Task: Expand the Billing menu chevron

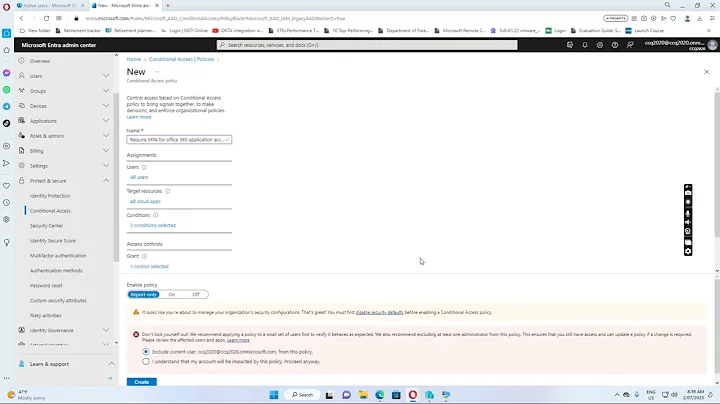Action: coord(106,151)
